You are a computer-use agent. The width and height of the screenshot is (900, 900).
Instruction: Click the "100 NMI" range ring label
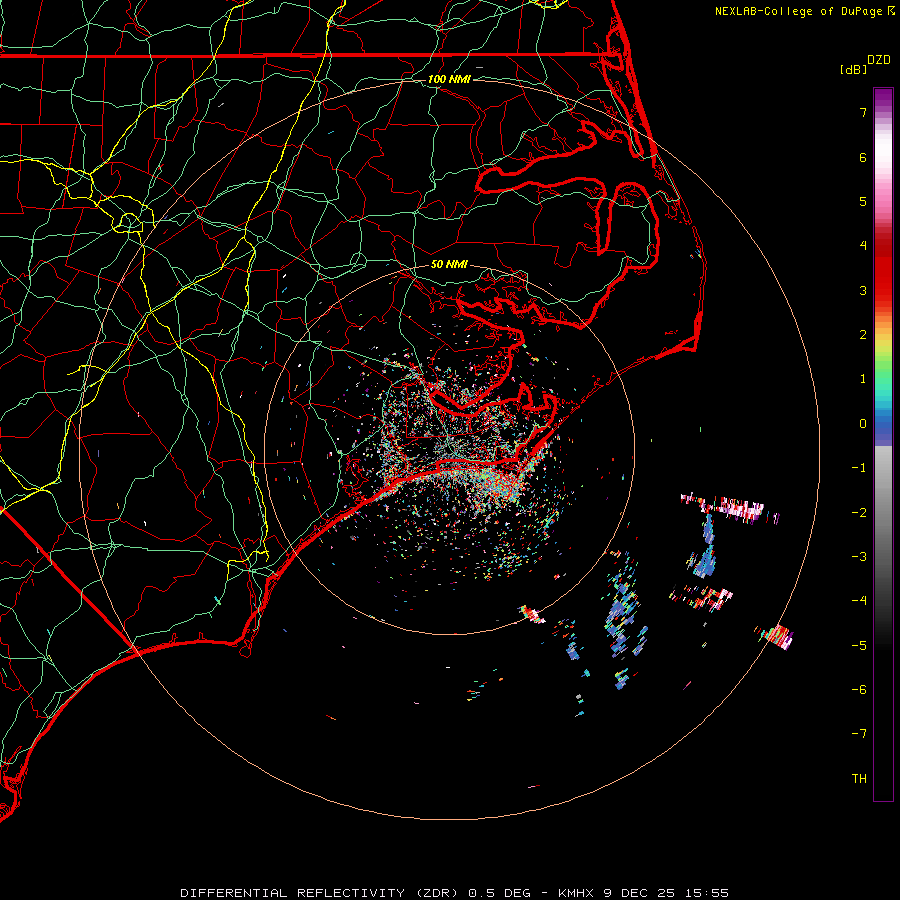(x=449, y=79)
